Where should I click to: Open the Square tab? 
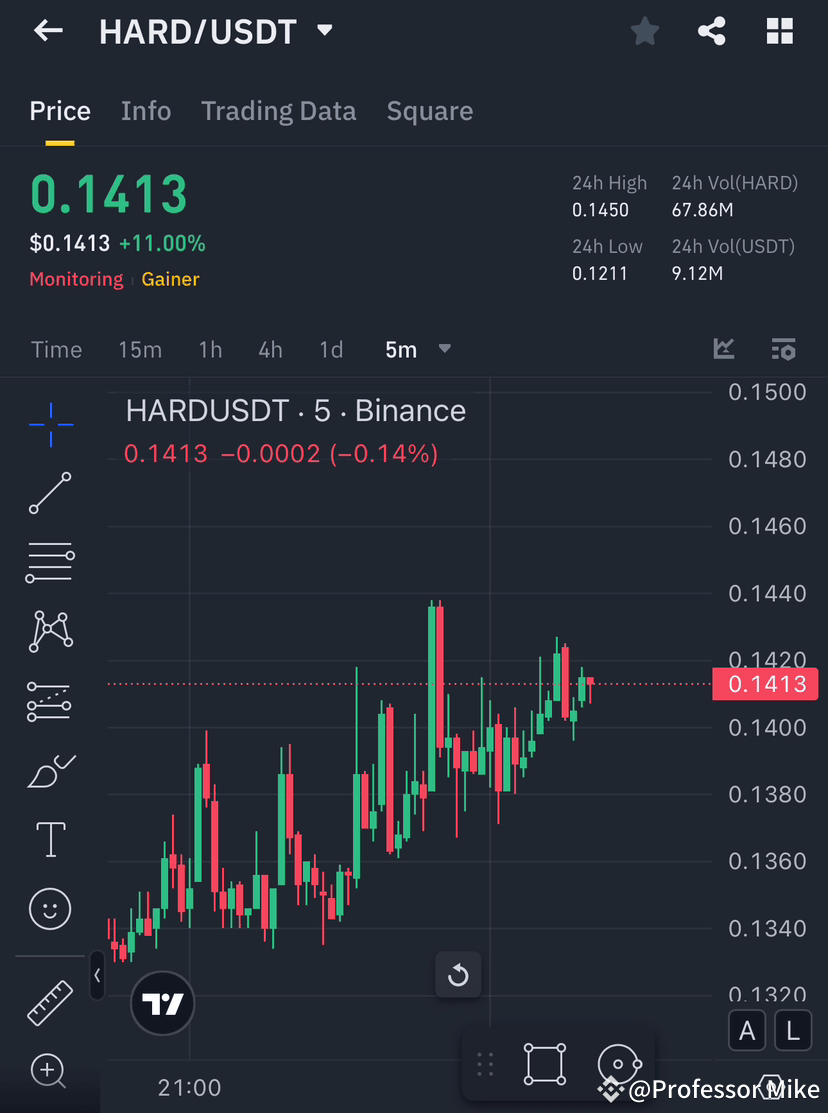point(429,111)
